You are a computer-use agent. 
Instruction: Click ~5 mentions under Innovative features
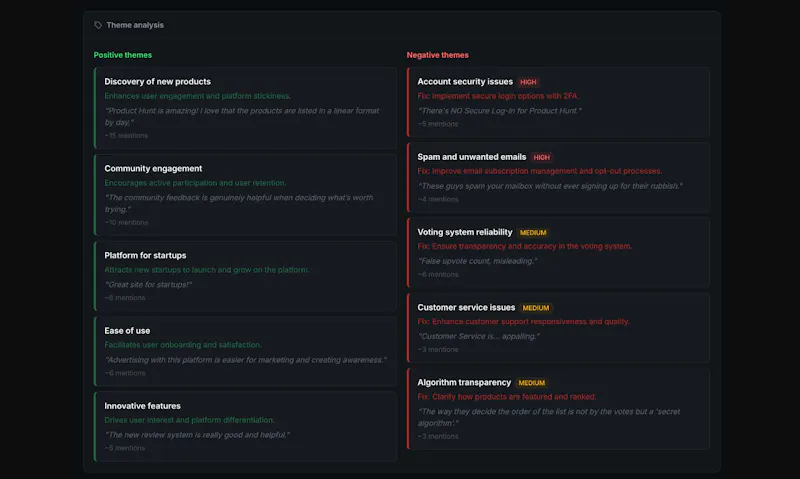coord(125,448)
